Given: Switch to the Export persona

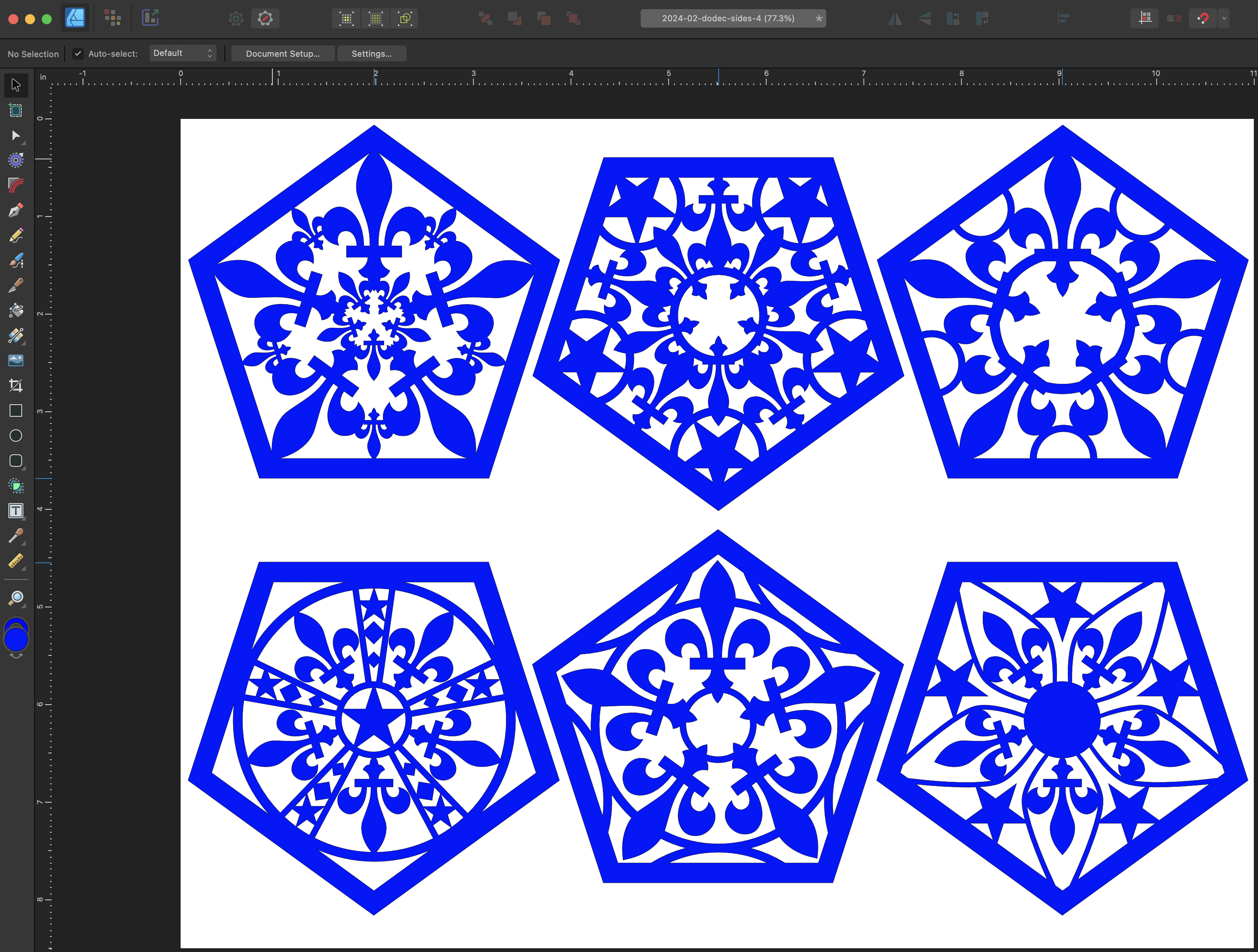Looking at the screenshot, I should (x=150, y=18).
